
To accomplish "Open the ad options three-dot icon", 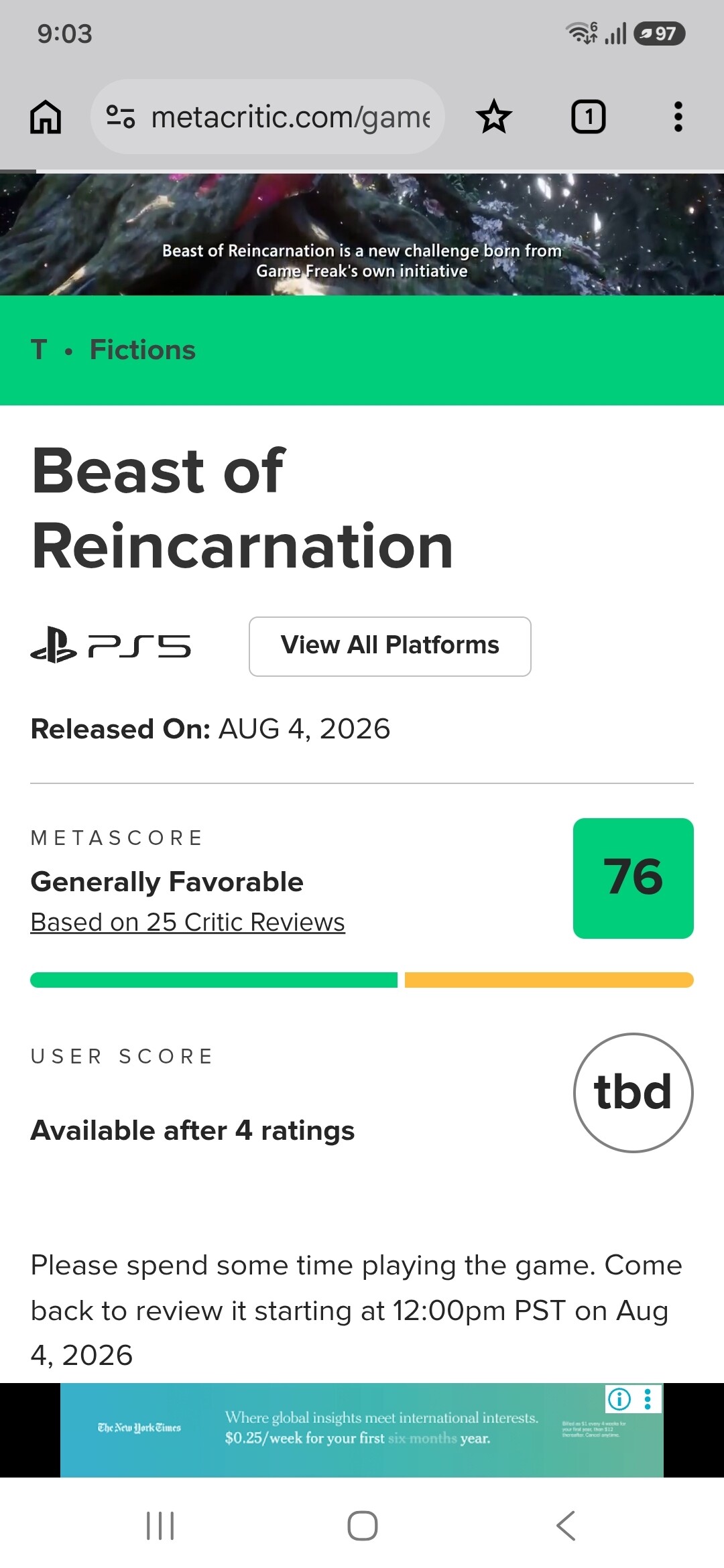I will (648, 1398).
